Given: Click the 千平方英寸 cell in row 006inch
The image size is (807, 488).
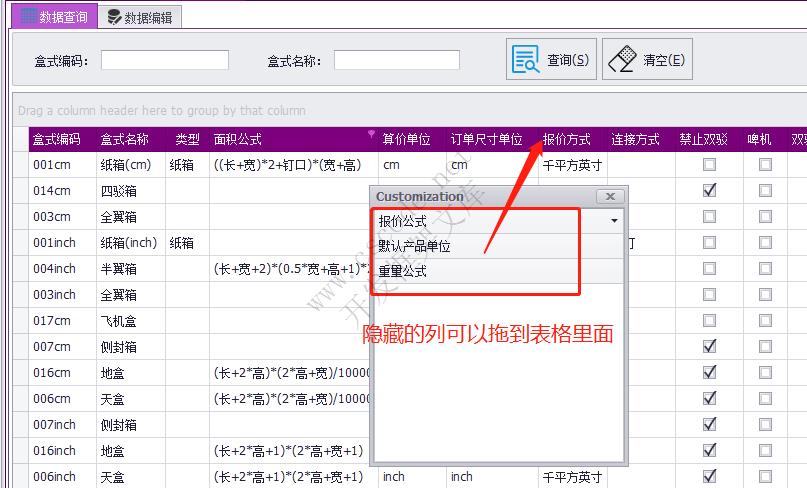Looking at the screenshot, I should click(x=573, y=477).
